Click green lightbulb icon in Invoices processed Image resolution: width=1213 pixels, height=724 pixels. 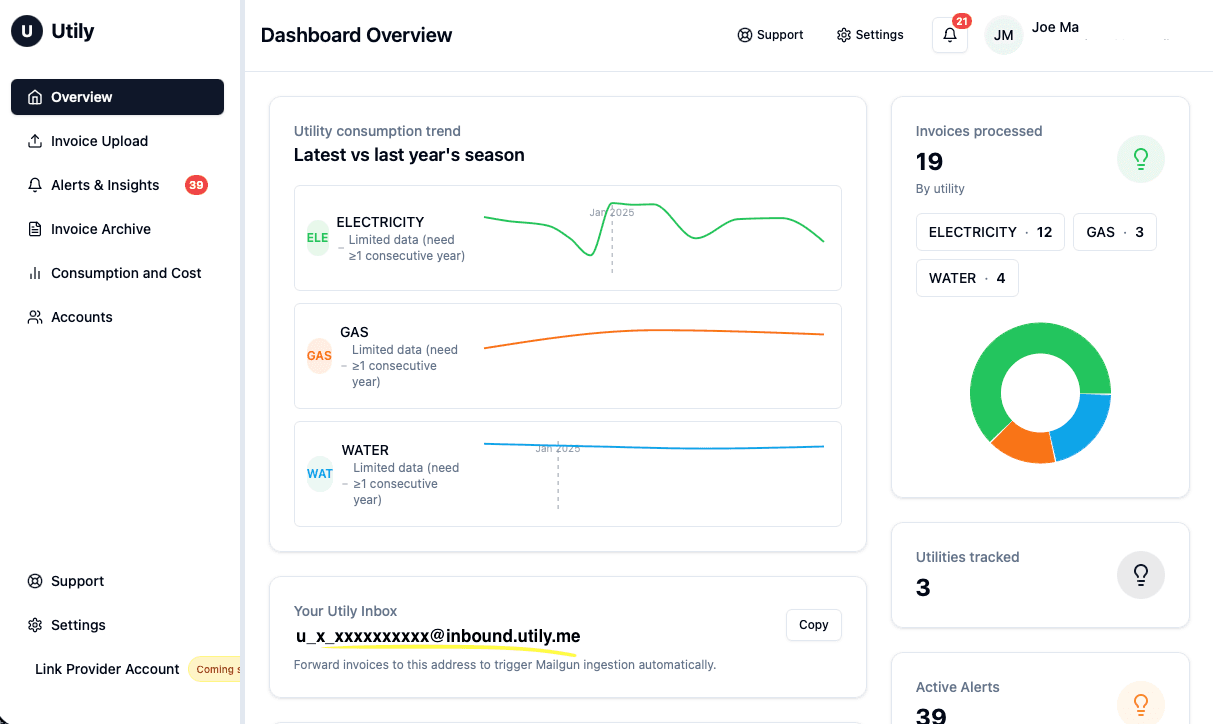click(1140, 159)
